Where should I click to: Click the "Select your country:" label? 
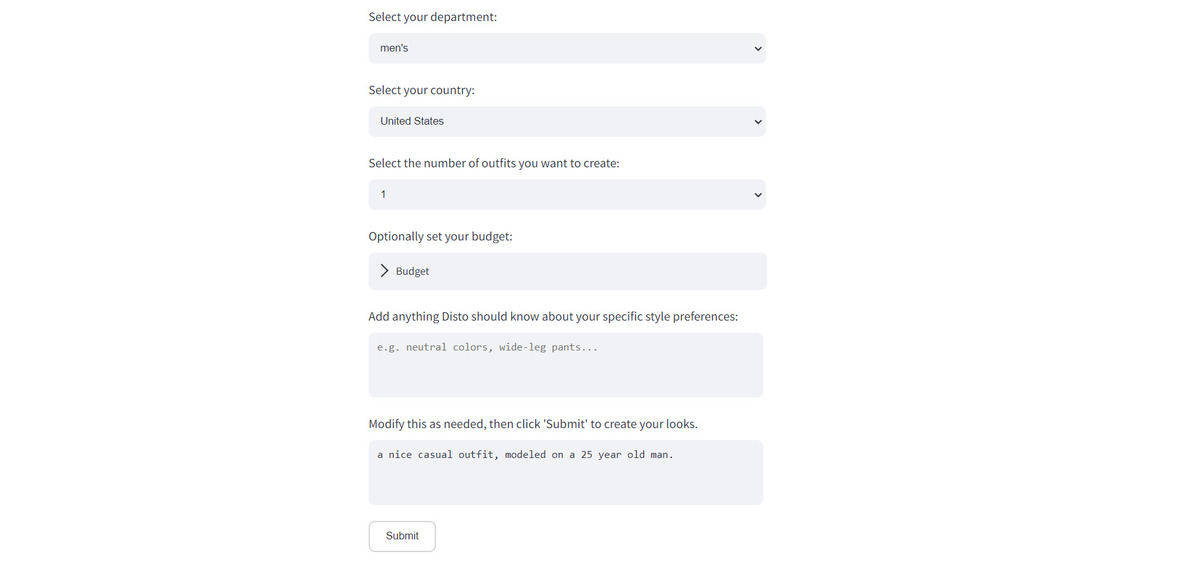[421, 90]
